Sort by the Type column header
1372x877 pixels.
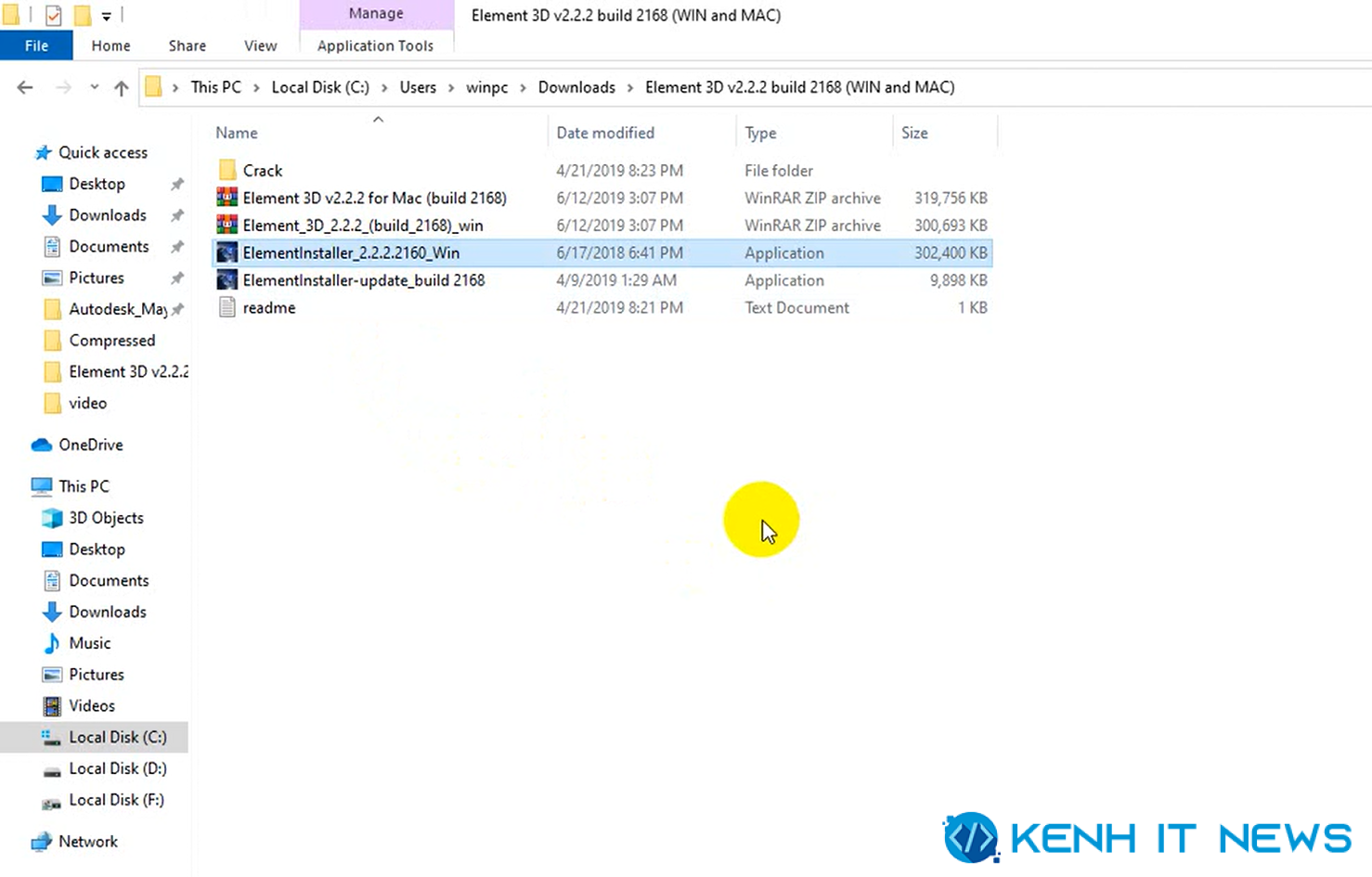click(760, 133)
